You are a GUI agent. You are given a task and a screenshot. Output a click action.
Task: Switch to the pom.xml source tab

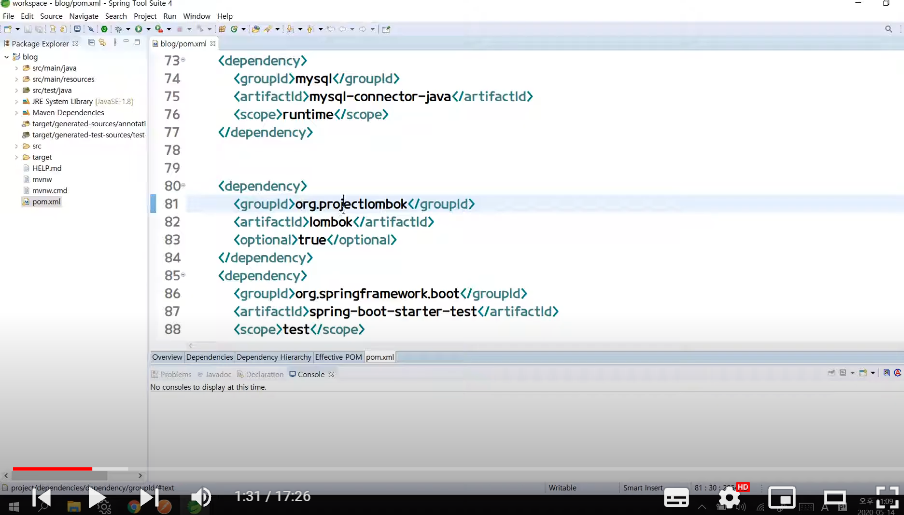[x=380, y=358]
